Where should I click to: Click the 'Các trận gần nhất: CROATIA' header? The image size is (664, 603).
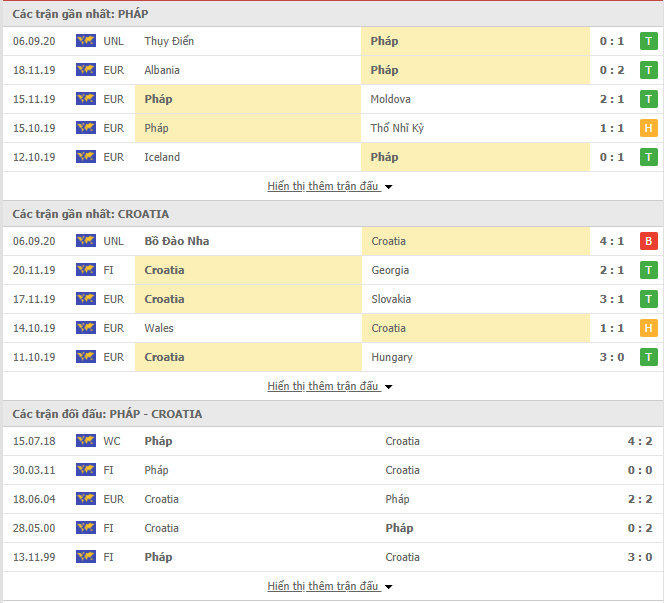pos(91,214)
